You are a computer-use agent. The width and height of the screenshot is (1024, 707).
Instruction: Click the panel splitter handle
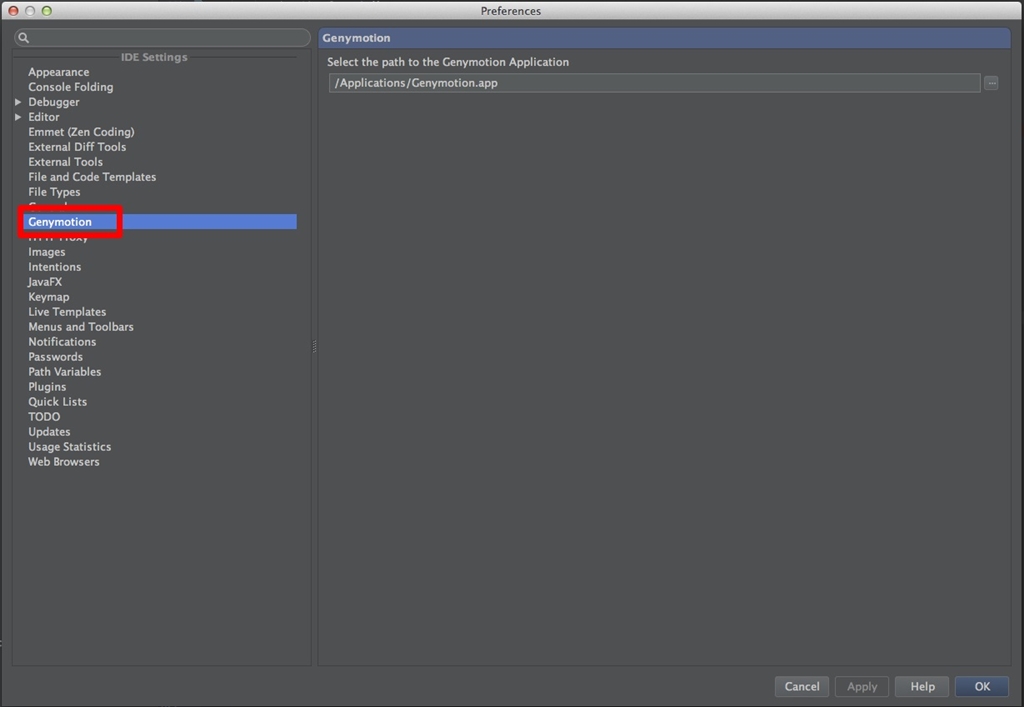pos(315,347)
